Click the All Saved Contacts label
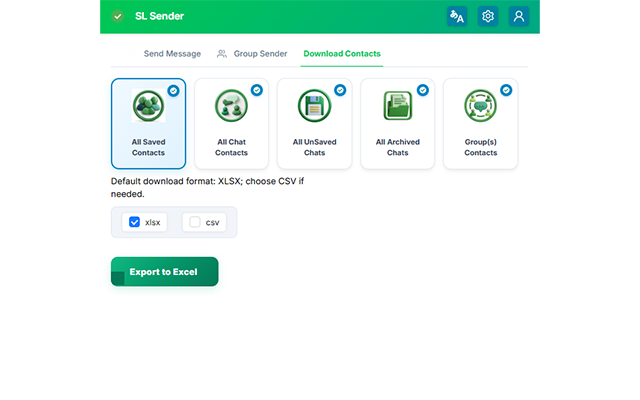The image size is (640, 400). tap(149, 147)
